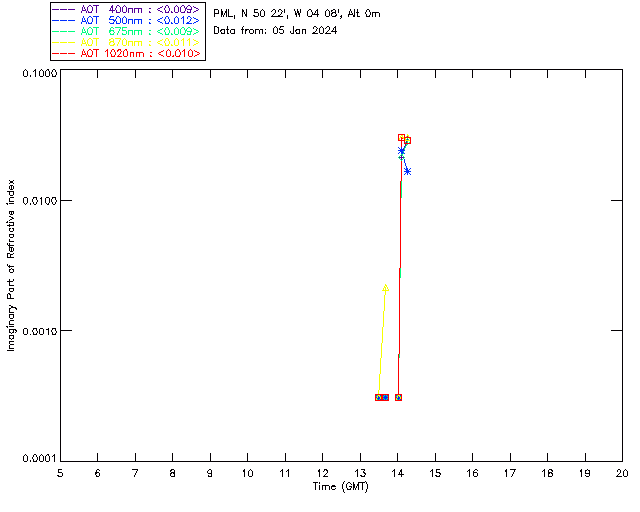Click x-axis tick label 14
The height and width of the screenshot is (512, 640).
[x=398, y=473]
